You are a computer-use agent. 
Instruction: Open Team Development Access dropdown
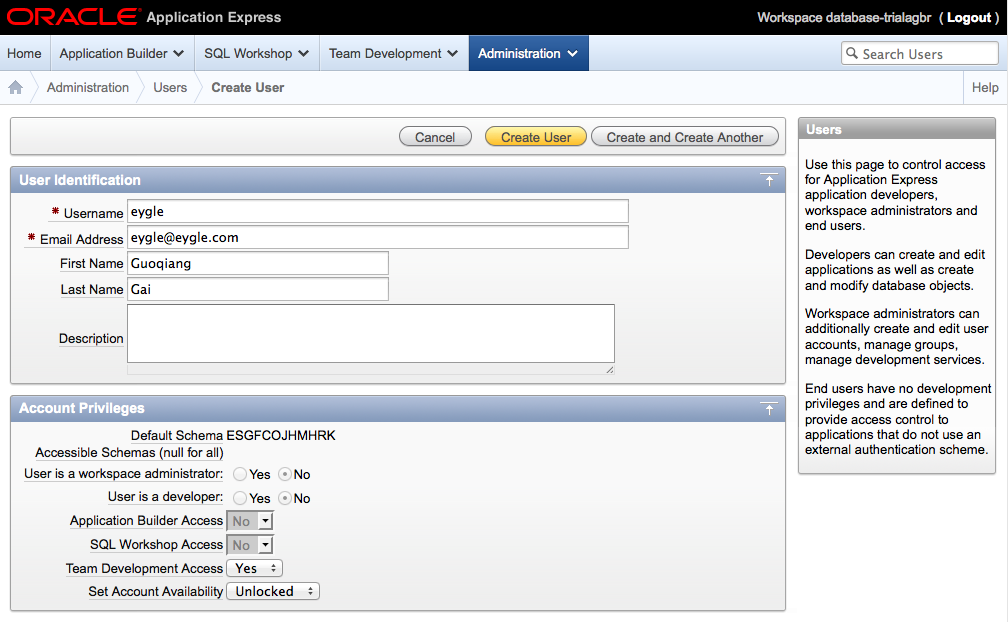coord(254,568)
